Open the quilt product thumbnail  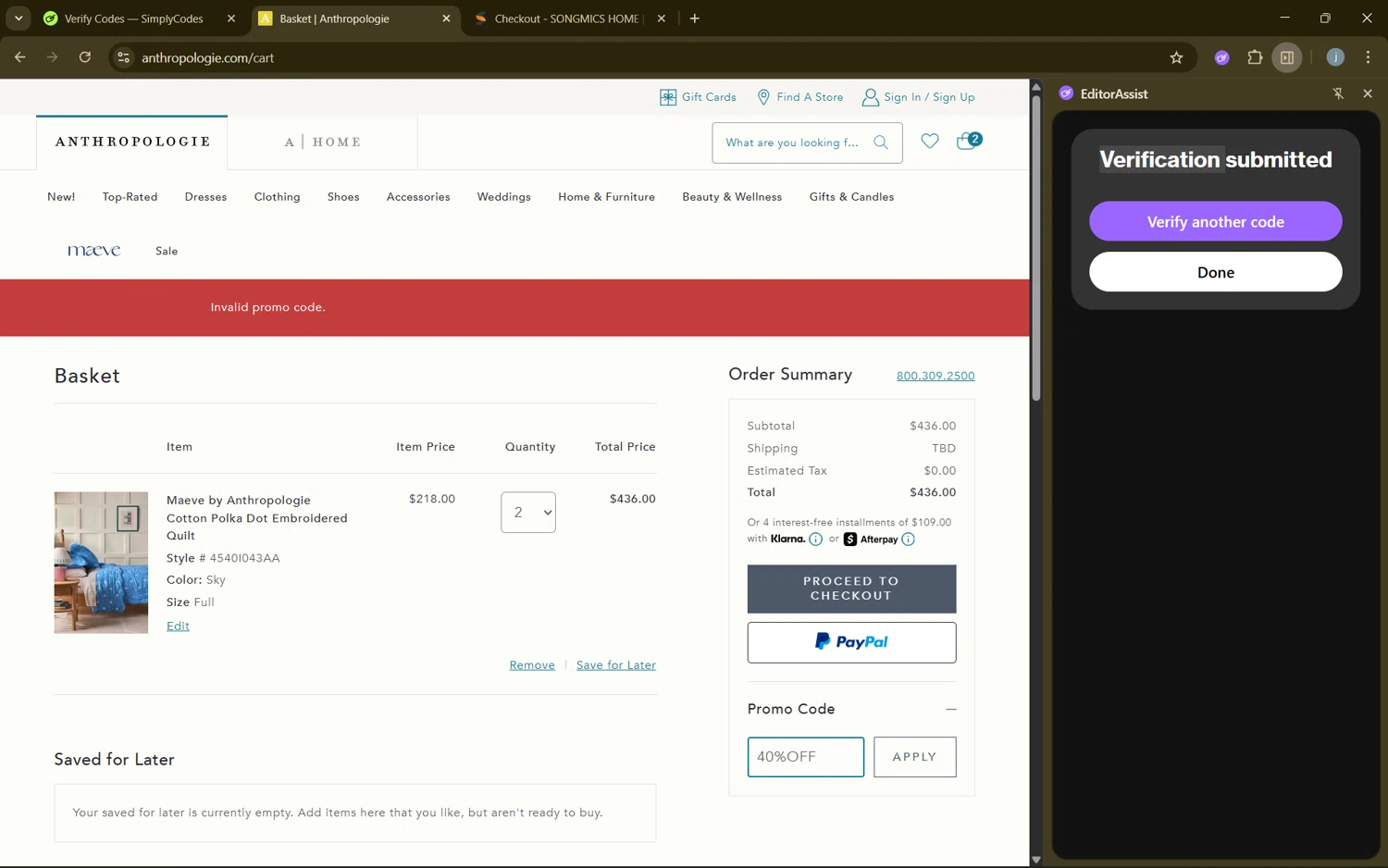pyautogui.click(x=101, y=563)
